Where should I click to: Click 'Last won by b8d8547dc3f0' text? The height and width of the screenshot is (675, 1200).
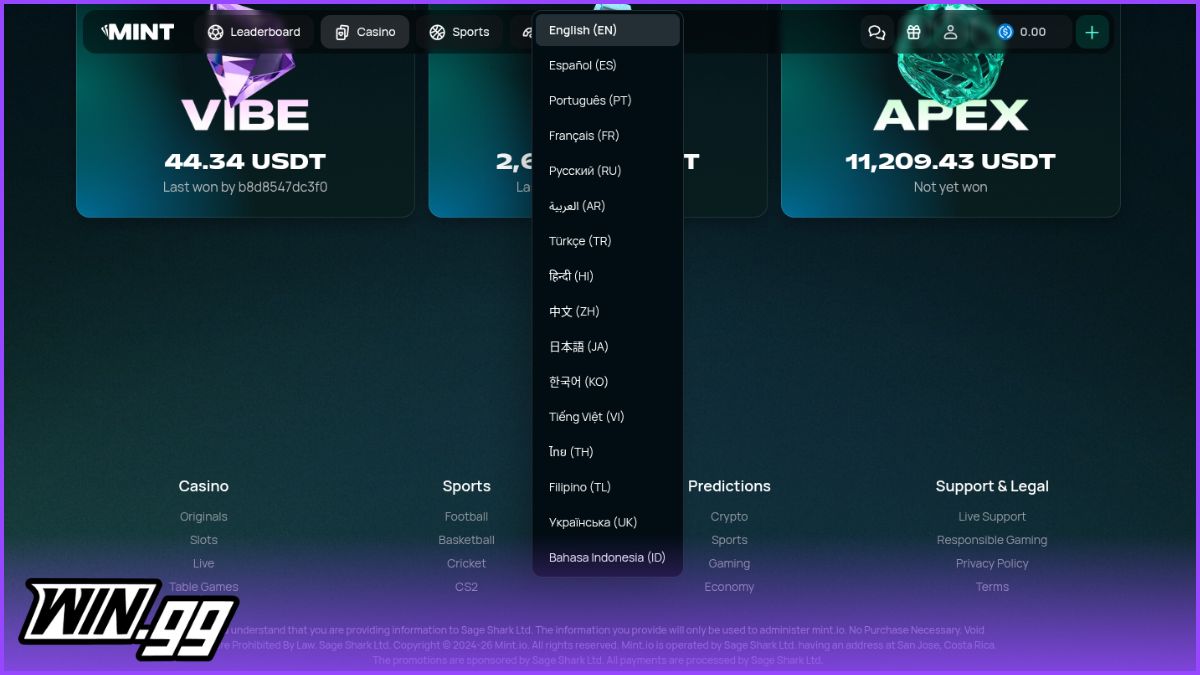tap(245, 187)
